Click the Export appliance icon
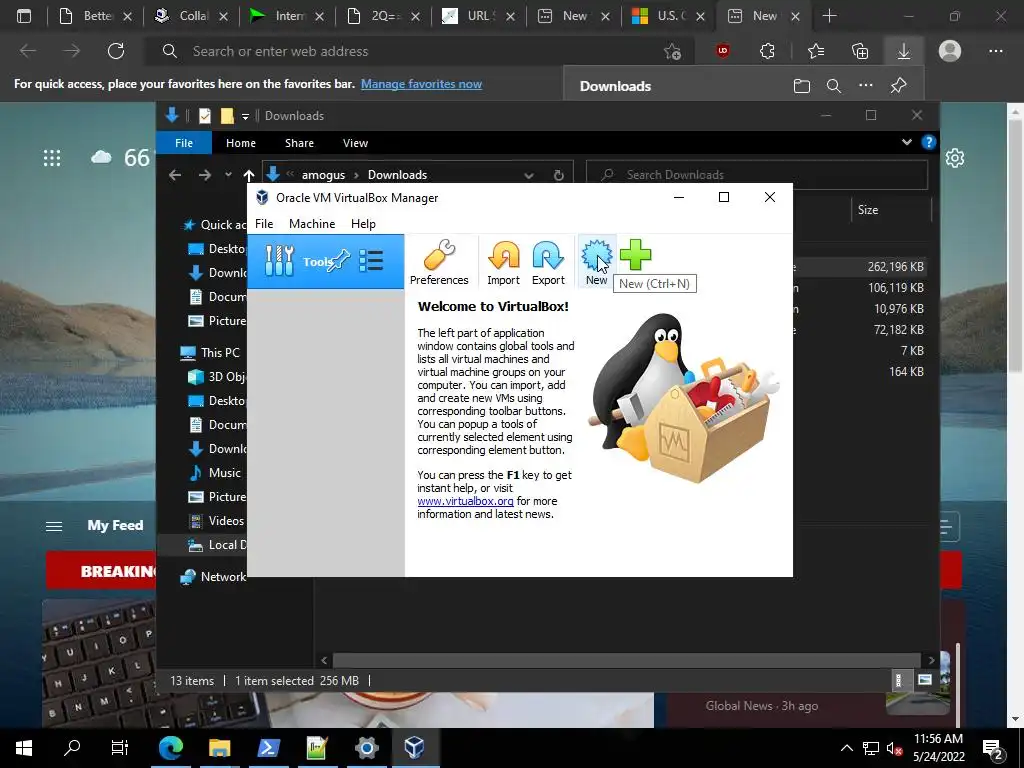Viewport: 1024px width, 768px height. point(548,263)
